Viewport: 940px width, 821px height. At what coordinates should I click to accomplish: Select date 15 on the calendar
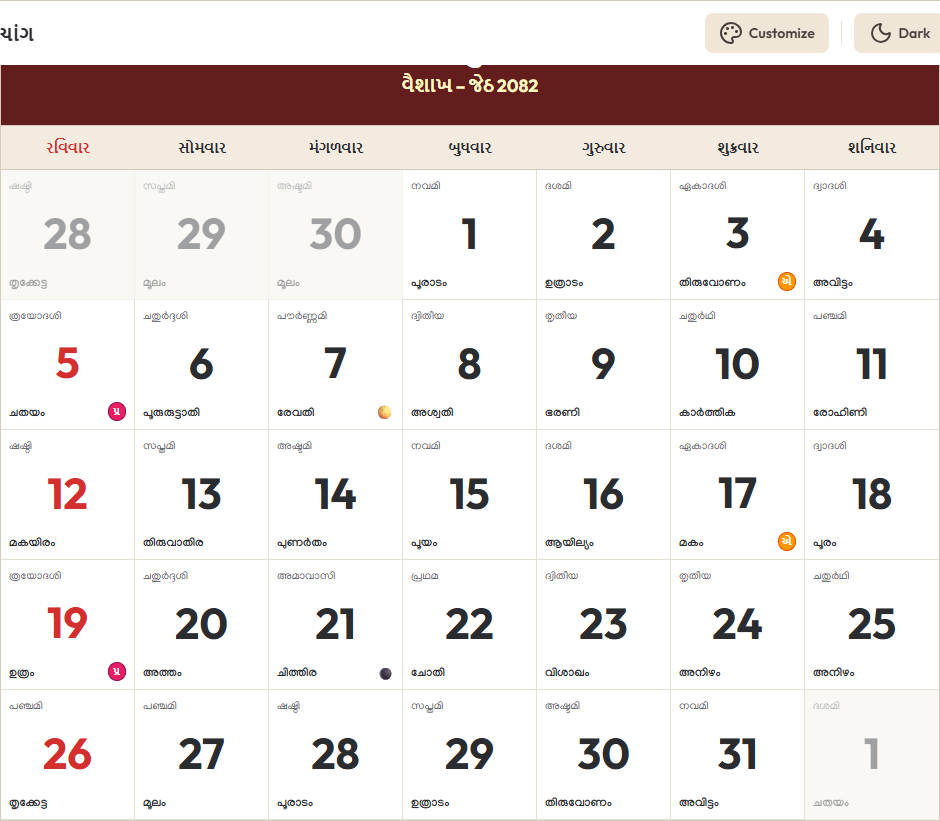(x=469, y=494)
